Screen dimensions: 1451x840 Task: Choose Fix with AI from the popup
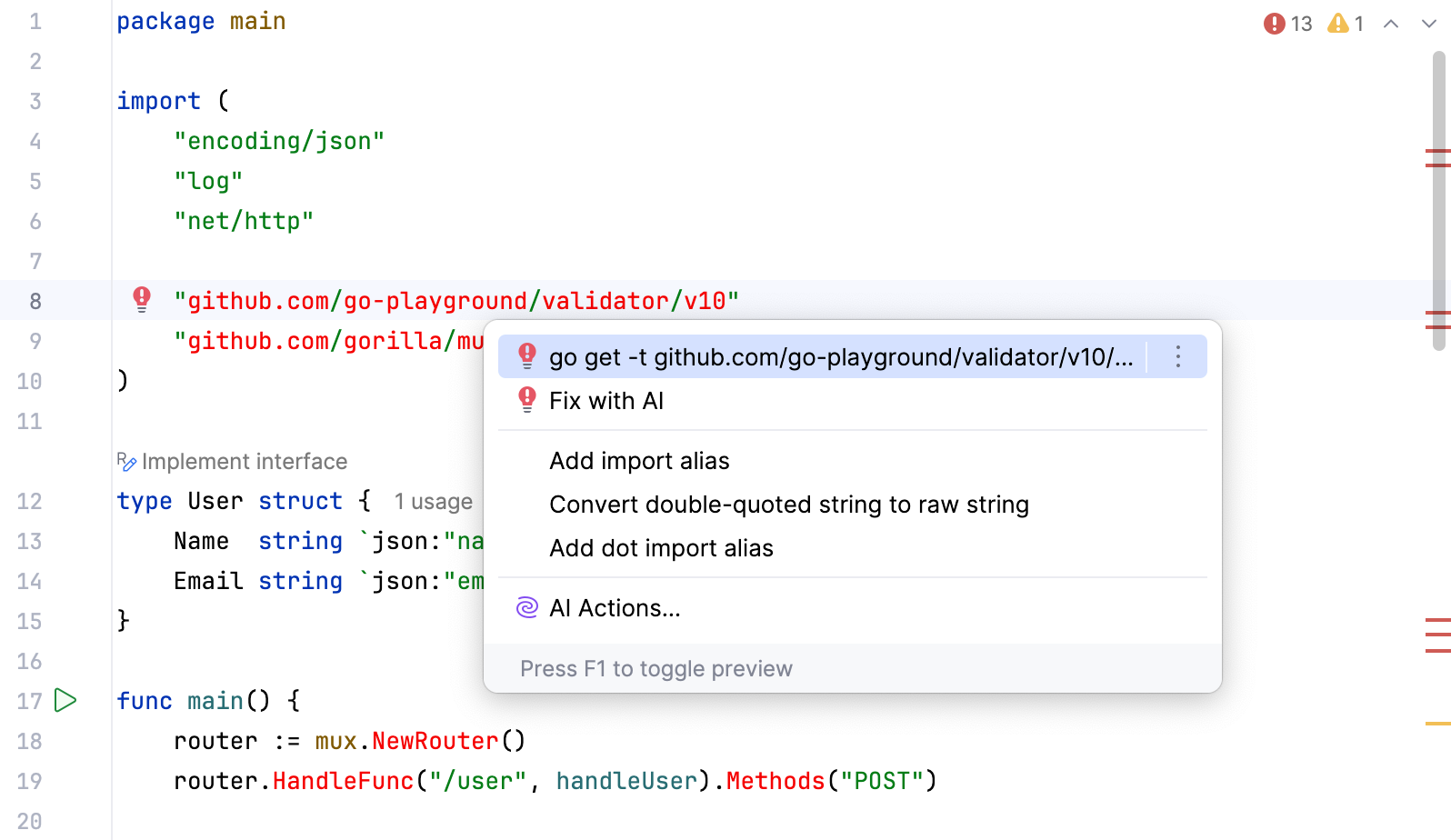[x=606, y=401]
